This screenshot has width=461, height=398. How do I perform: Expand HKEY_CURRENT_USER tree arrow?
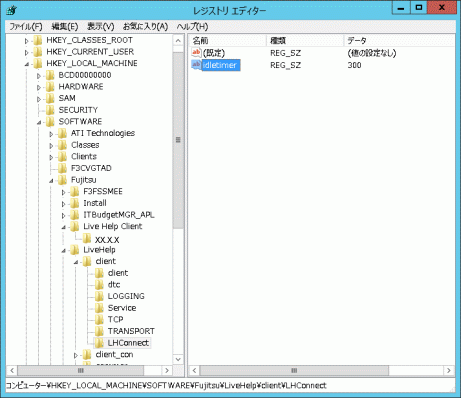click(x=26, y=53)
